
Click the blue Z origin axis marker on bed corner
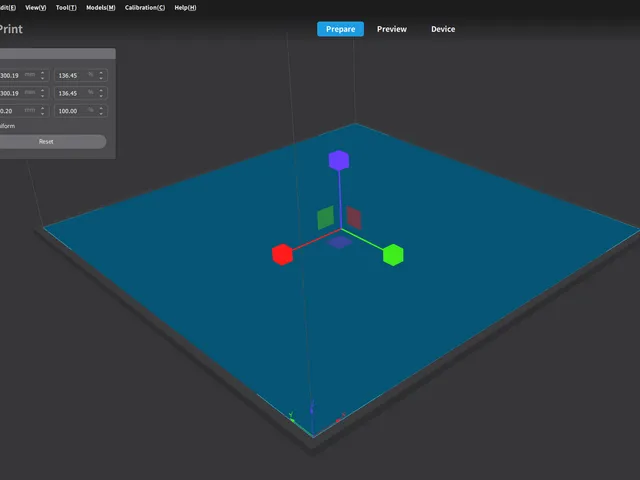312,408
